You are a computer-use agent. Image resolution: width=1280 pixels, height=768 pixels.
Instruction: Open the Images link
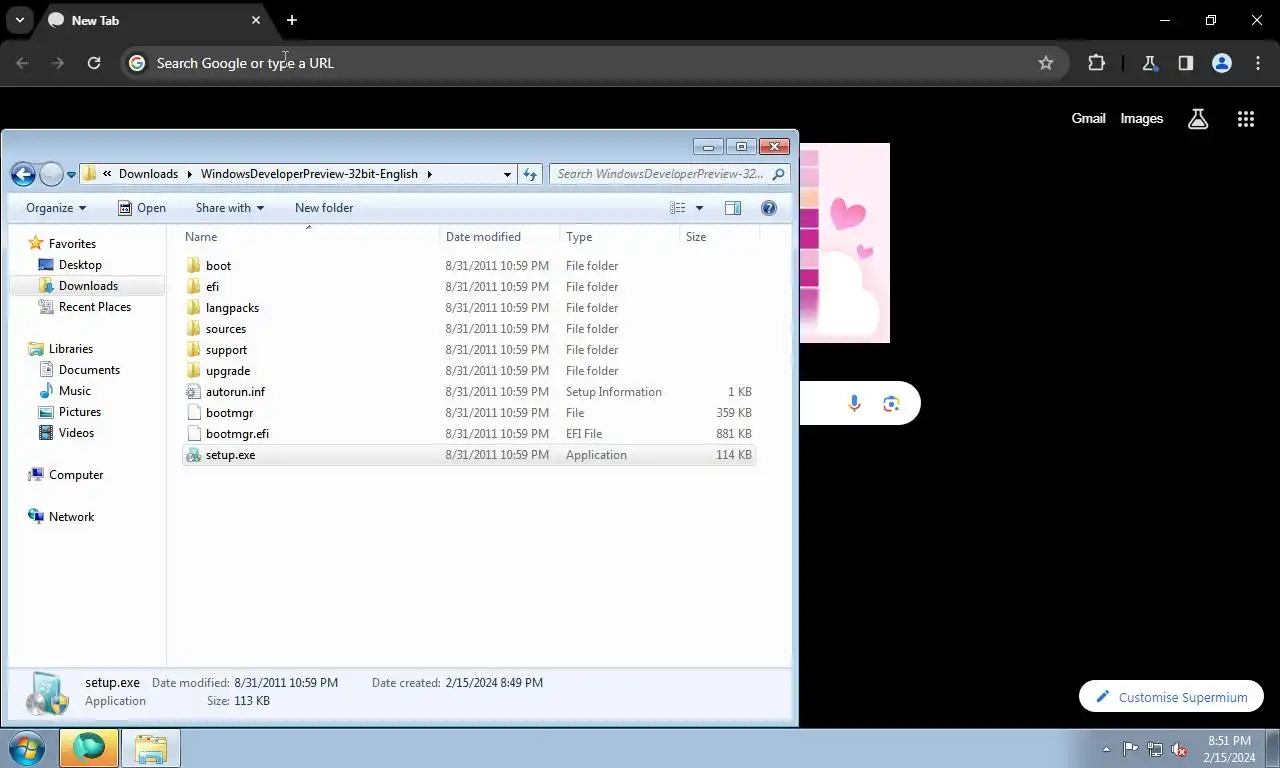[1141, 119]
